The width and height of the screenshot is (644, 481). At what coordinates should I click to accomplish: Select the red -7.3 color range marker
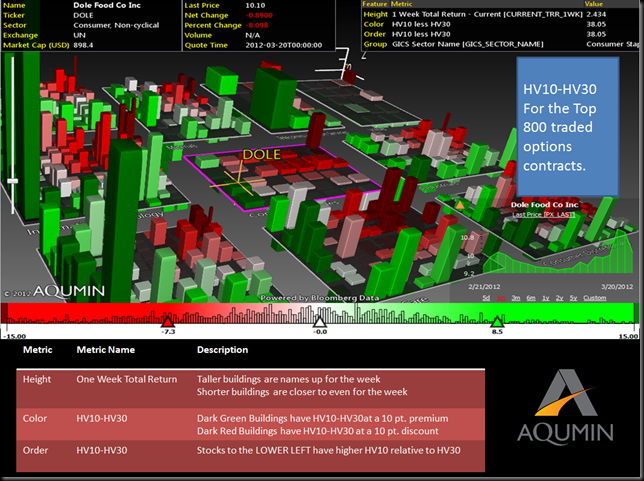pos(168,321)
